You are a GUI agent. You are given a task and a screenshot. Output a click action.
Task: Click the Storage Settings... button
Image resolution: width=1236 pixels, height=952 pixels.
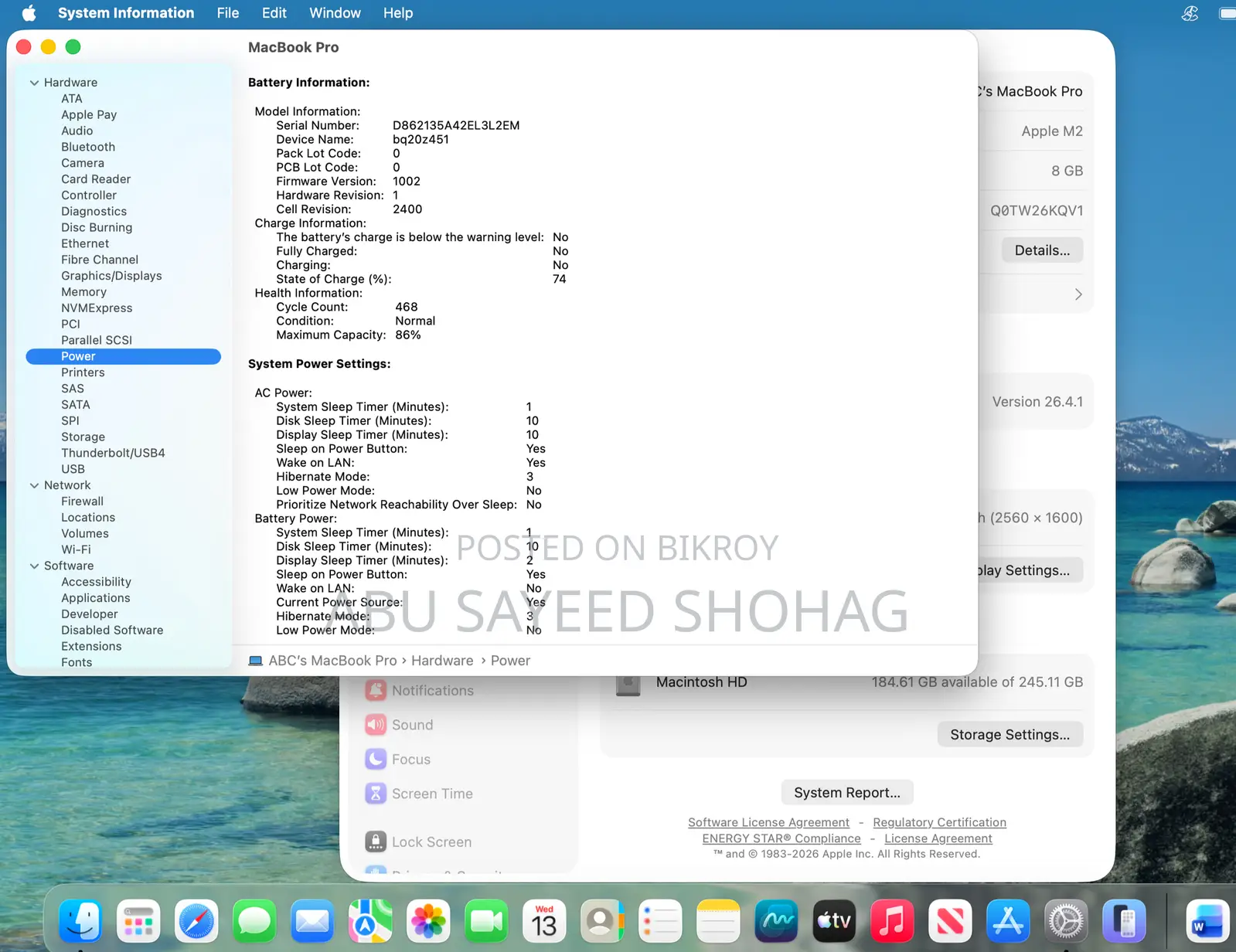(x=1010, y=734)
